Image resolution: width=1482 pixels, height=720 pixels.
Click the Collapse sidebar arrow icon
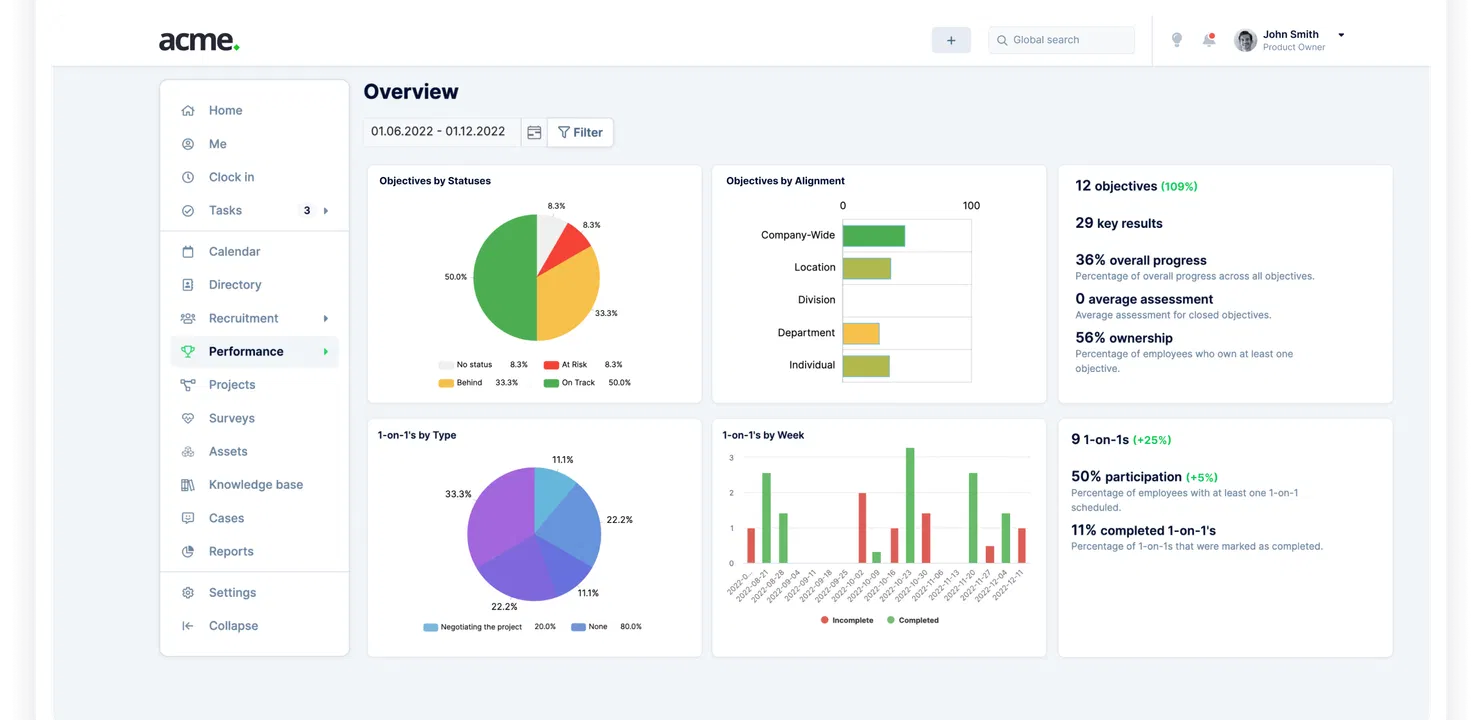tap(188, 626)
